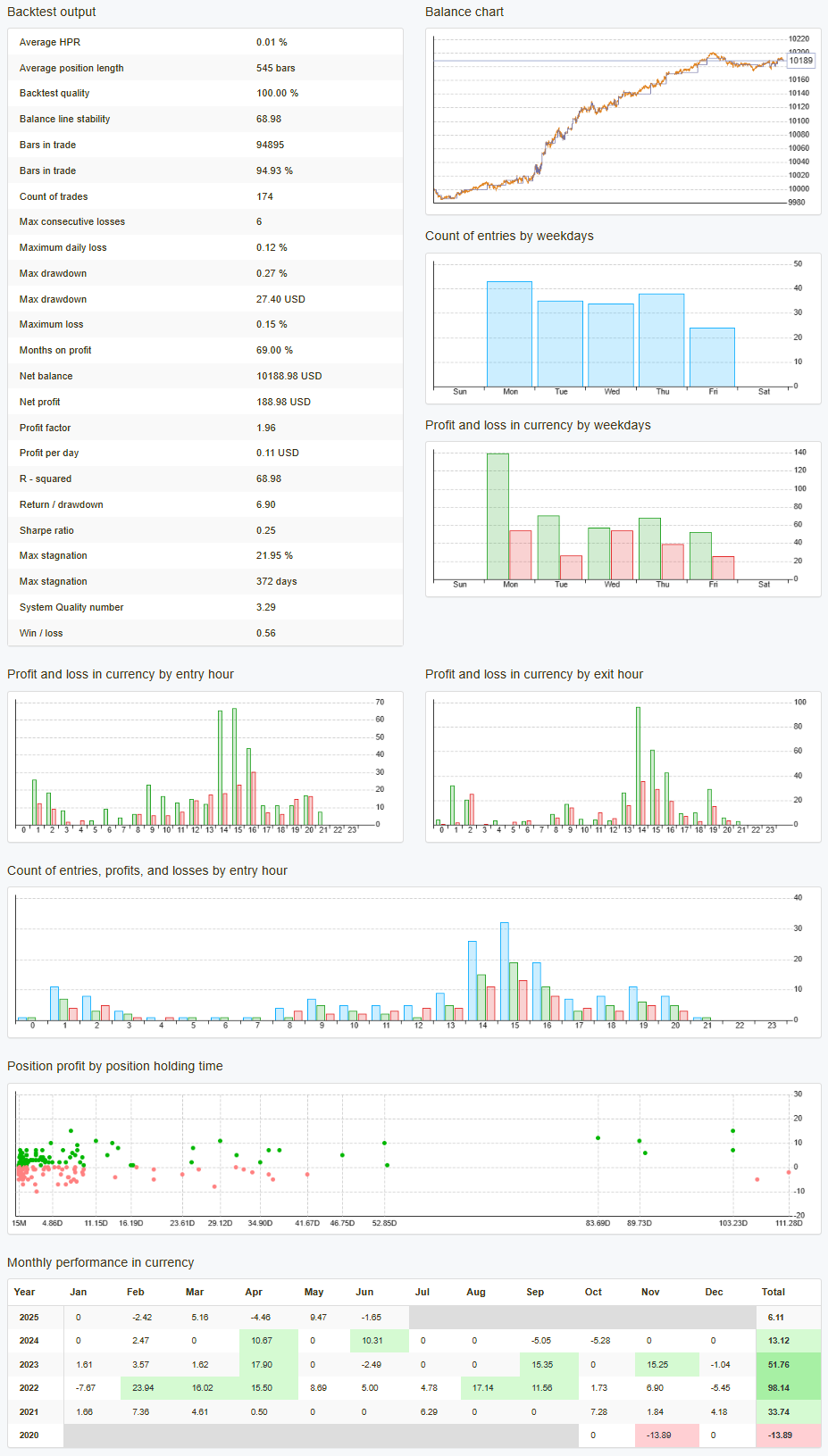This screenshot has width=828, height=1456.
Task: Click the "Count of entries by weekdays" heading
Action: 509,236
